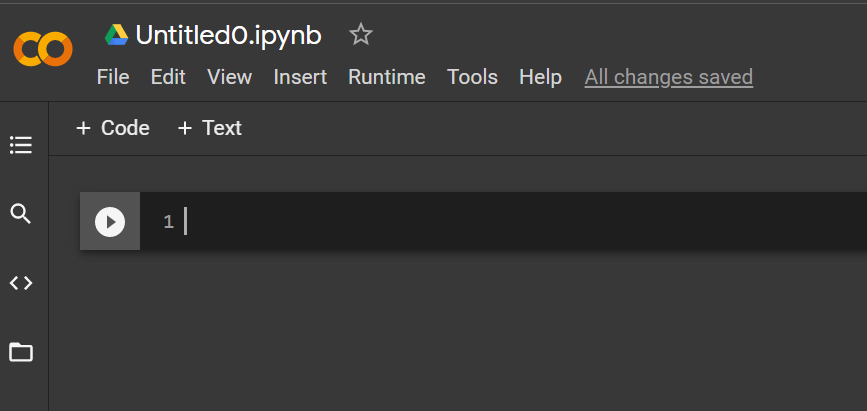The width and height of the screenshot is (867, 411).
Task: Open the code snippets panel icon
Action: tap(21, 283)
